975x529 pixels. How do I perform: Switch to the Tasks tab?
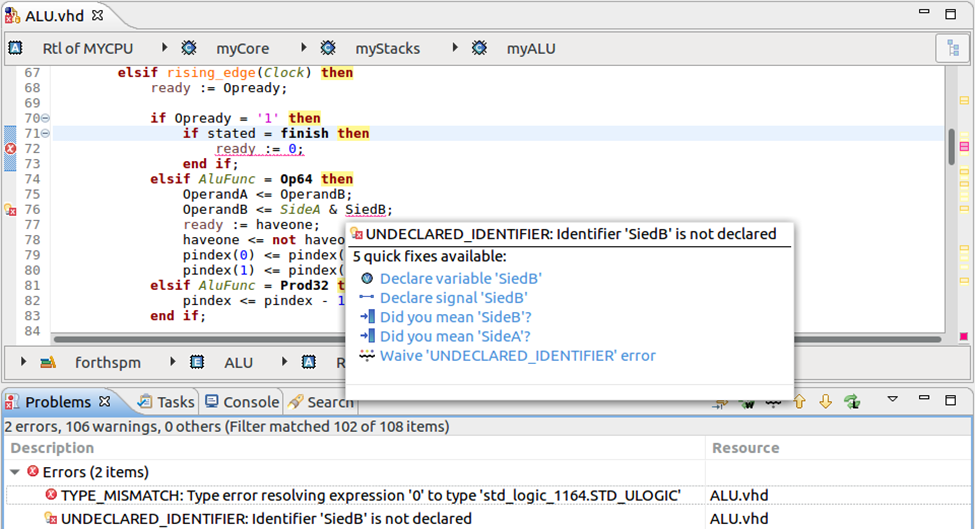pos(166,402)
